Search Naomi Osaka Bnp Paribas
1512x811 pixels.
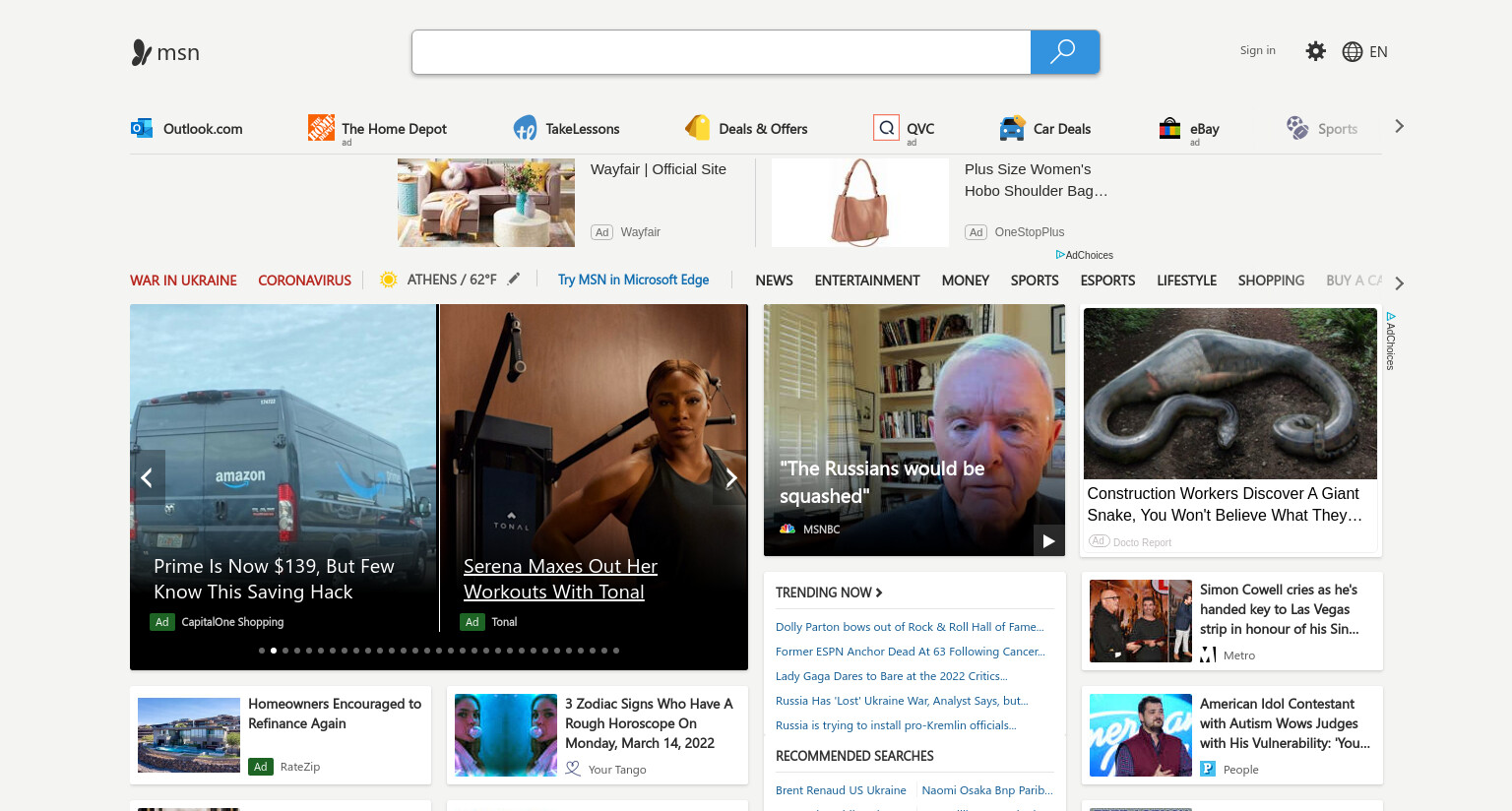[x=987, y=790]
